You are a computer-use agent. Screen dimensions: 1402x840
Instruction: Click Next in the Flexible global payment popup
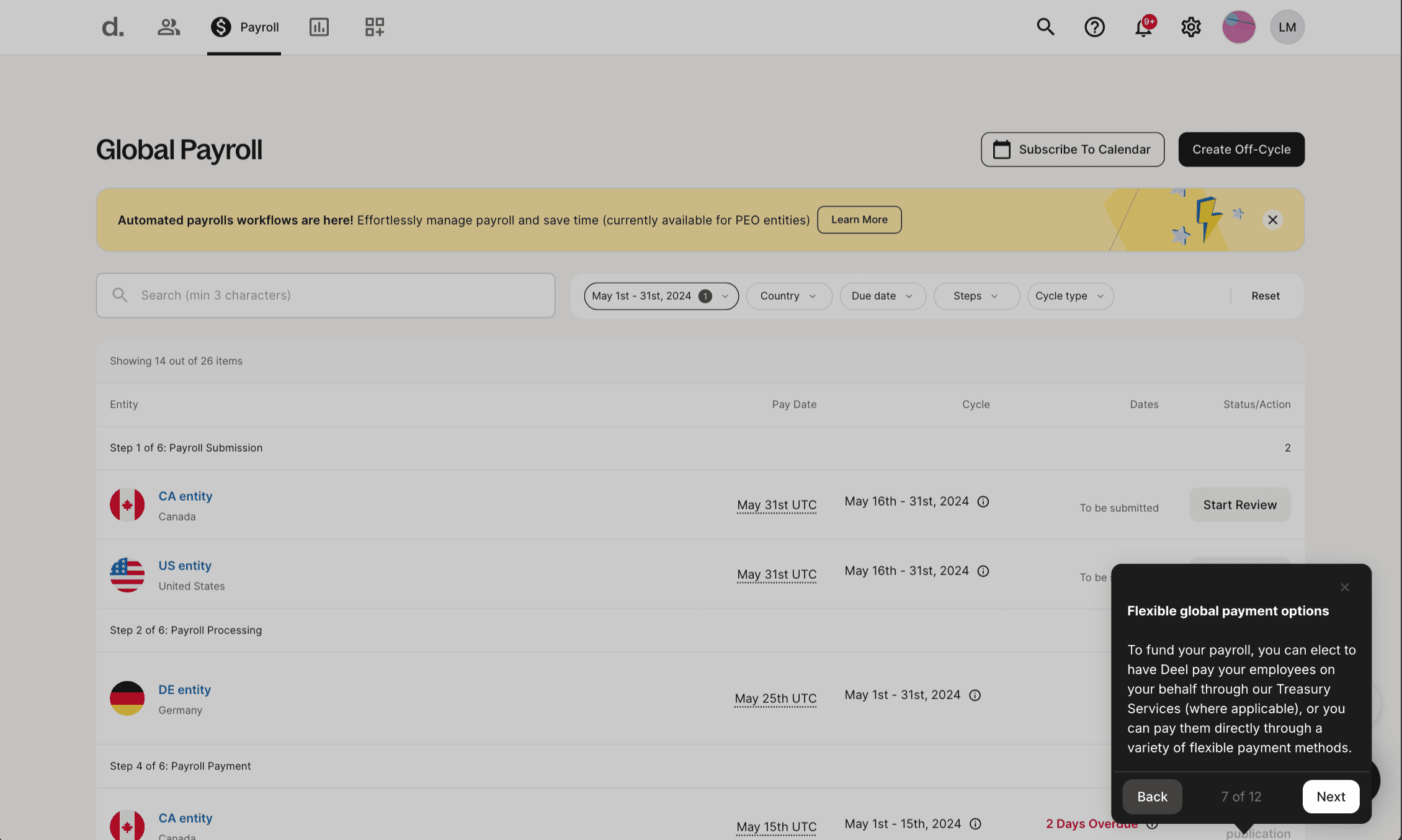[1331, 797]
